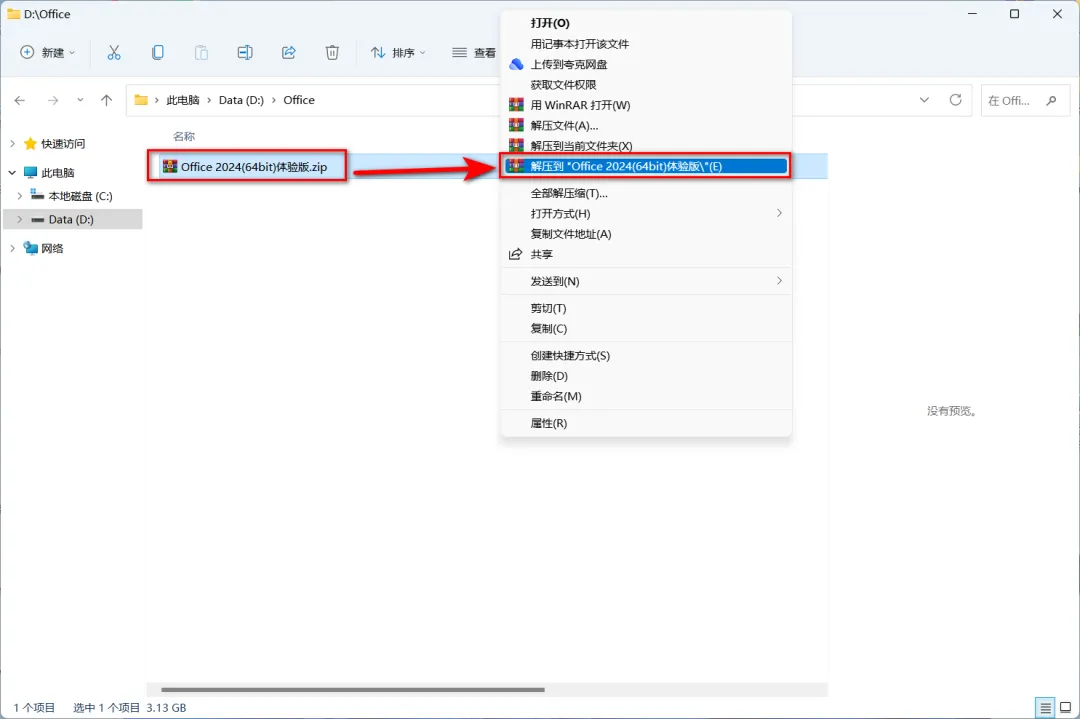Click the Delete trash icon in toolbar
The height and width of the screenshot is (719, 1080).
coord(332,52)
